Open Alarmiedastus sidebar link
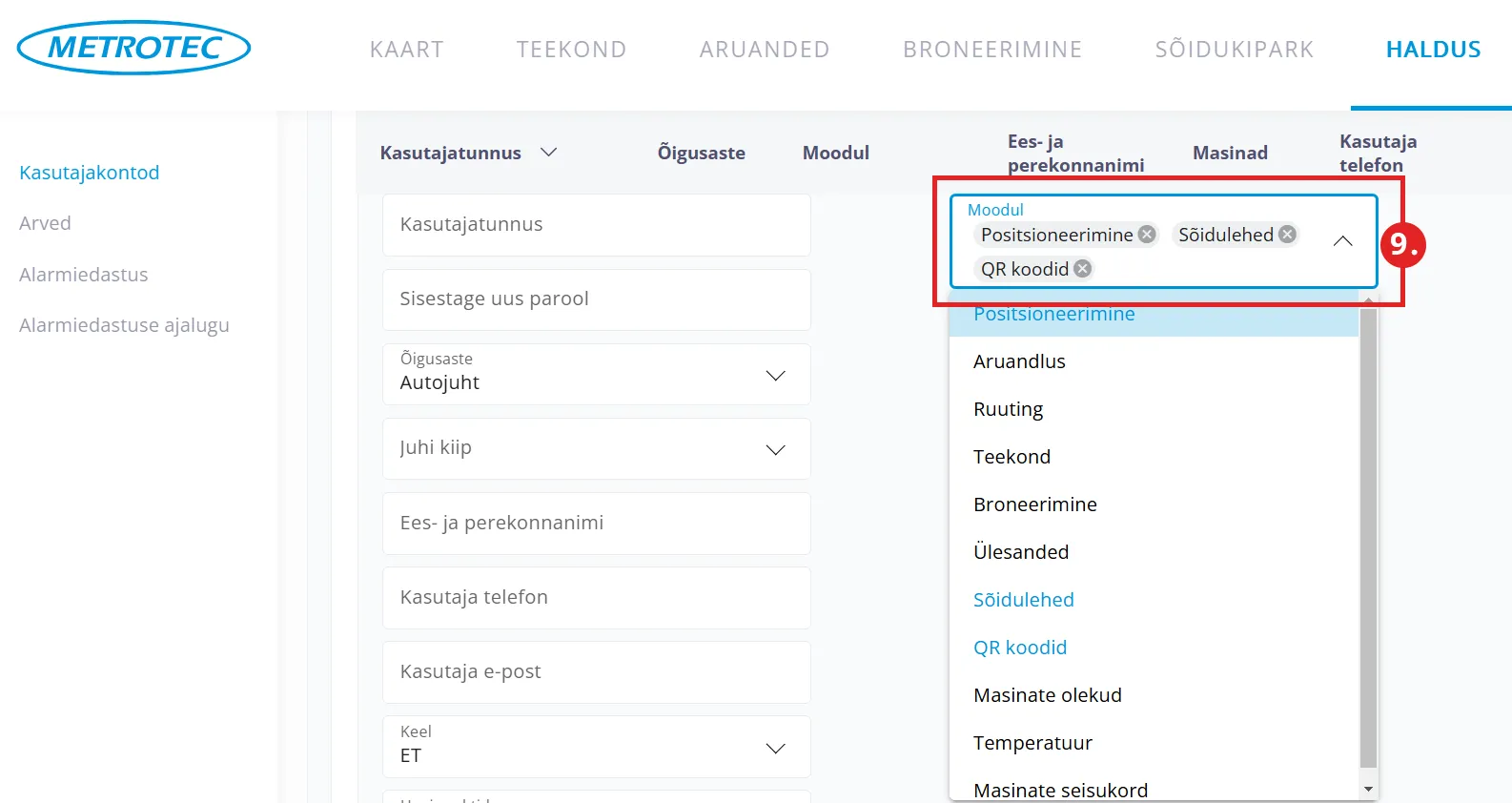 pos(84,275)
